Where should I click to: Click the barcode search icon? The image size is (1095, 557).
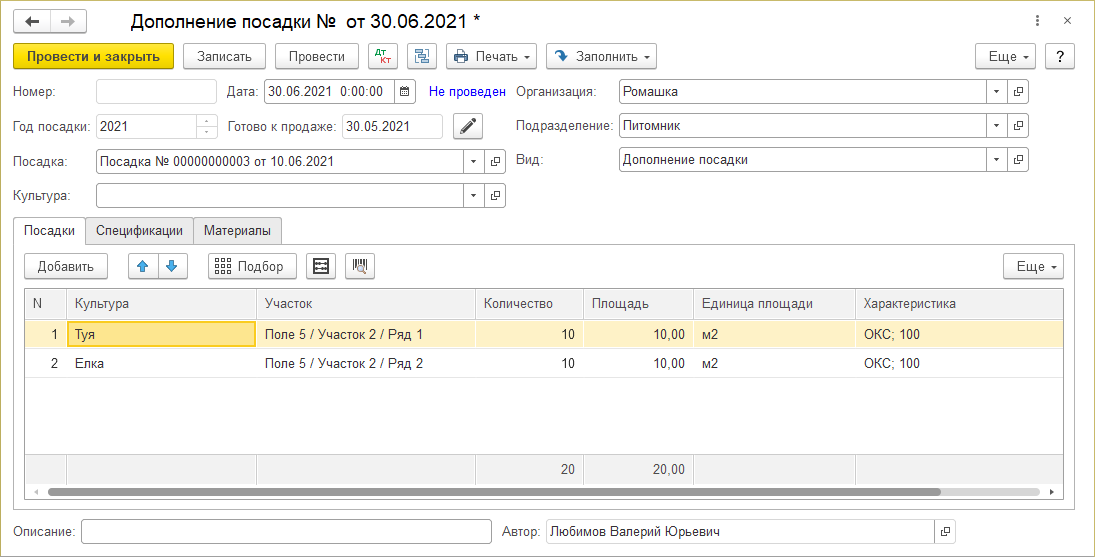click(360, 266)
